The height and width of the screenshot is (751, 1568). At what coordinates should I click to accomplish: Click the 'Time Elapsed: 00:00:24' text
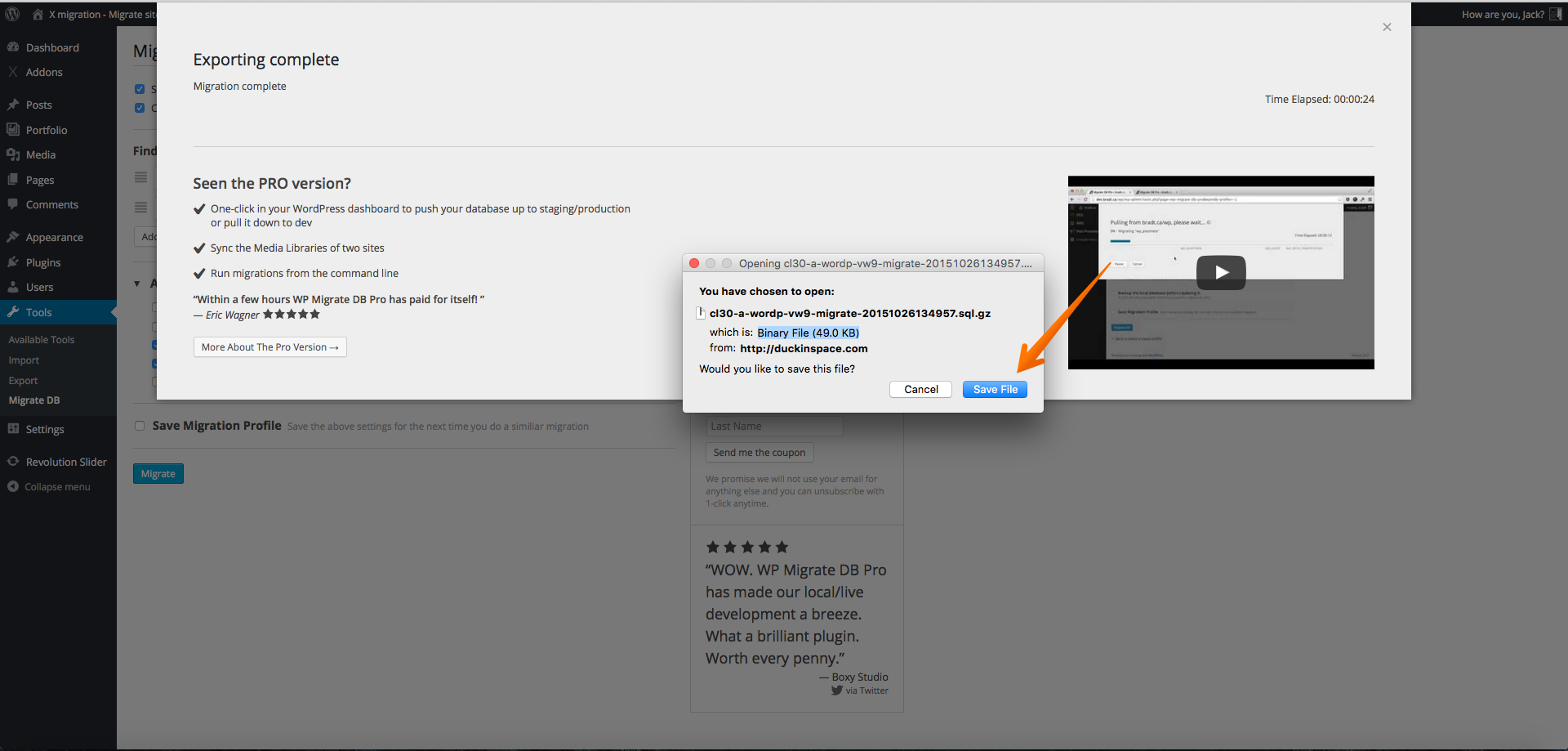(x=1320, y=99)
